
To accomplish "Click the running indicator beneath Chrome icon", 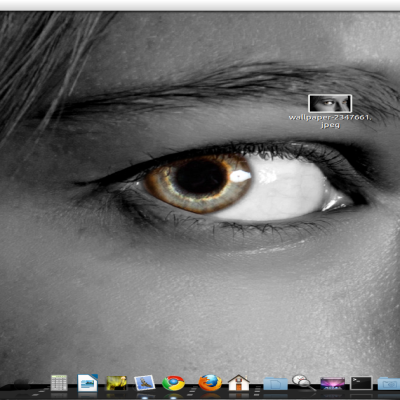I will [173, 397].
